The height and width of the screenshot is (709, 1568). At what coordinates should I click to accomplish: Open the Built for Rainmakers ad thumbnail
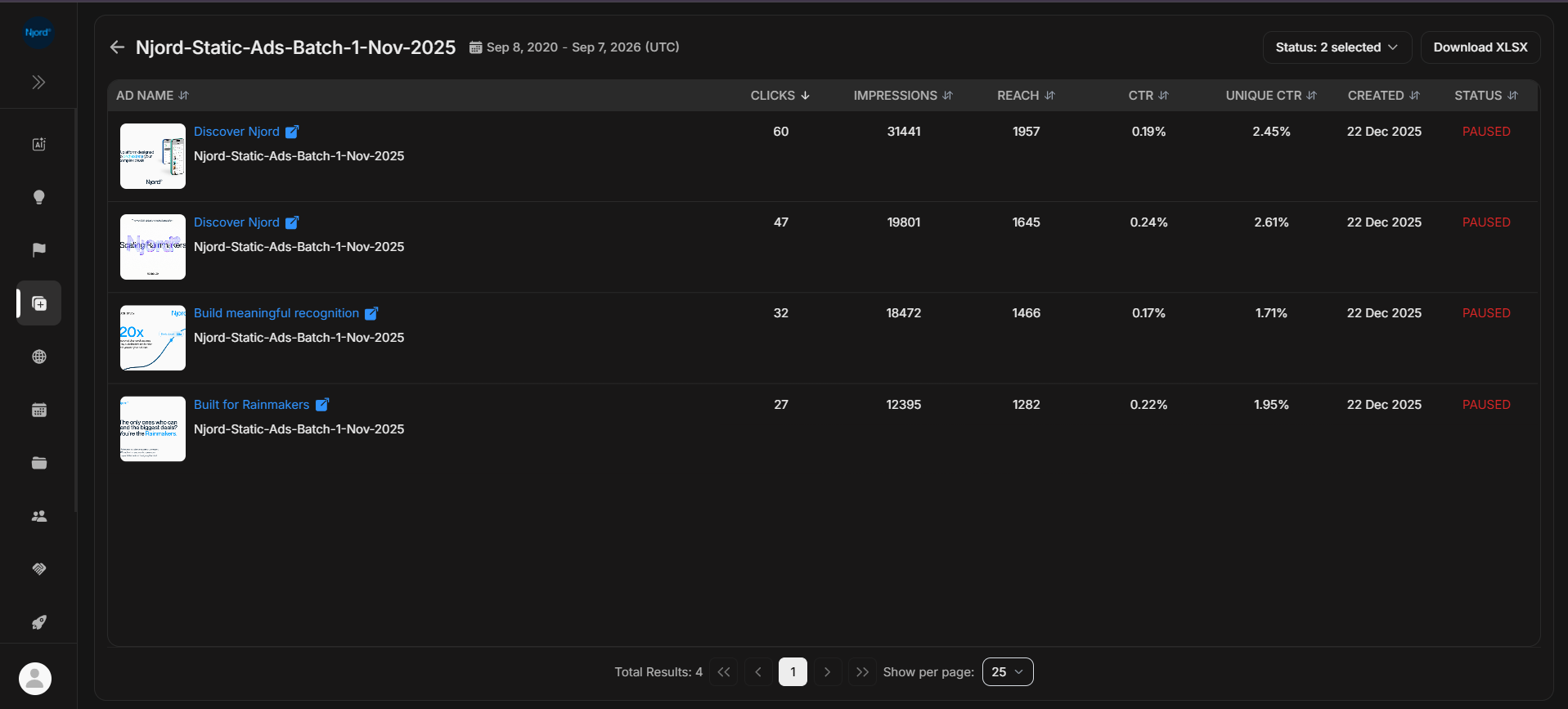[x=153, y=429]
